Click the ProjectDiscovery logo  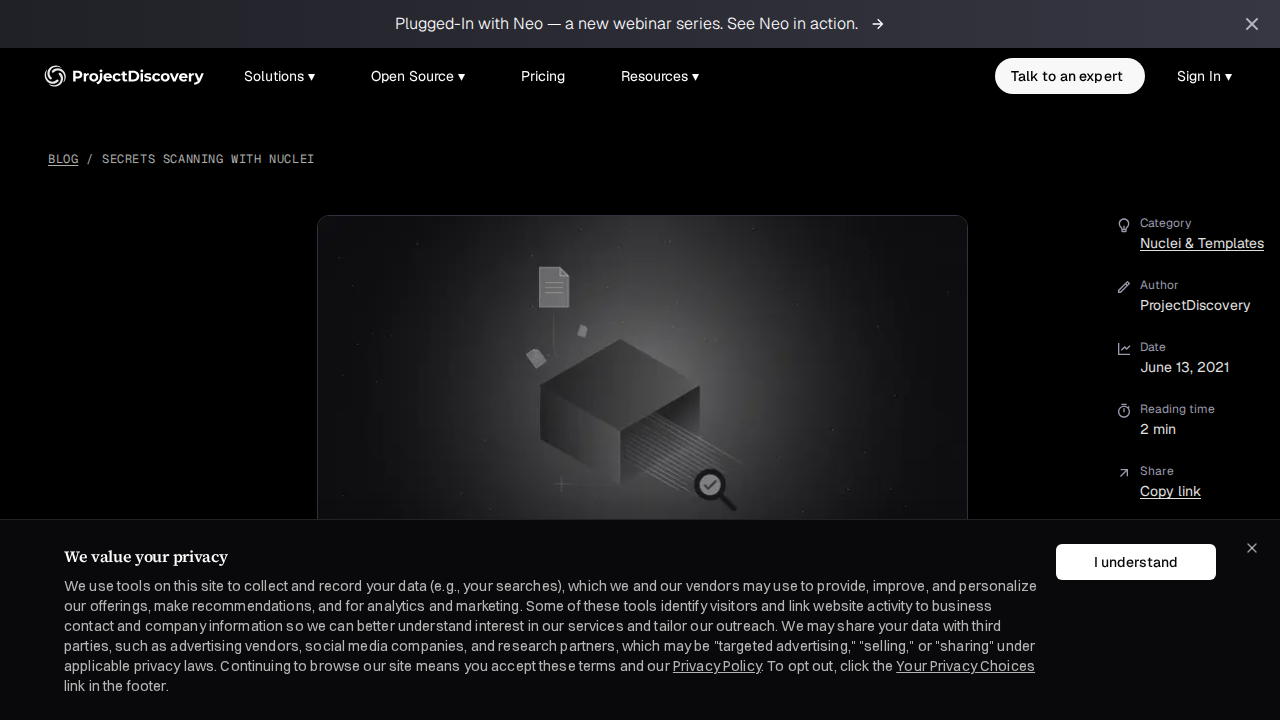point(124,76)
